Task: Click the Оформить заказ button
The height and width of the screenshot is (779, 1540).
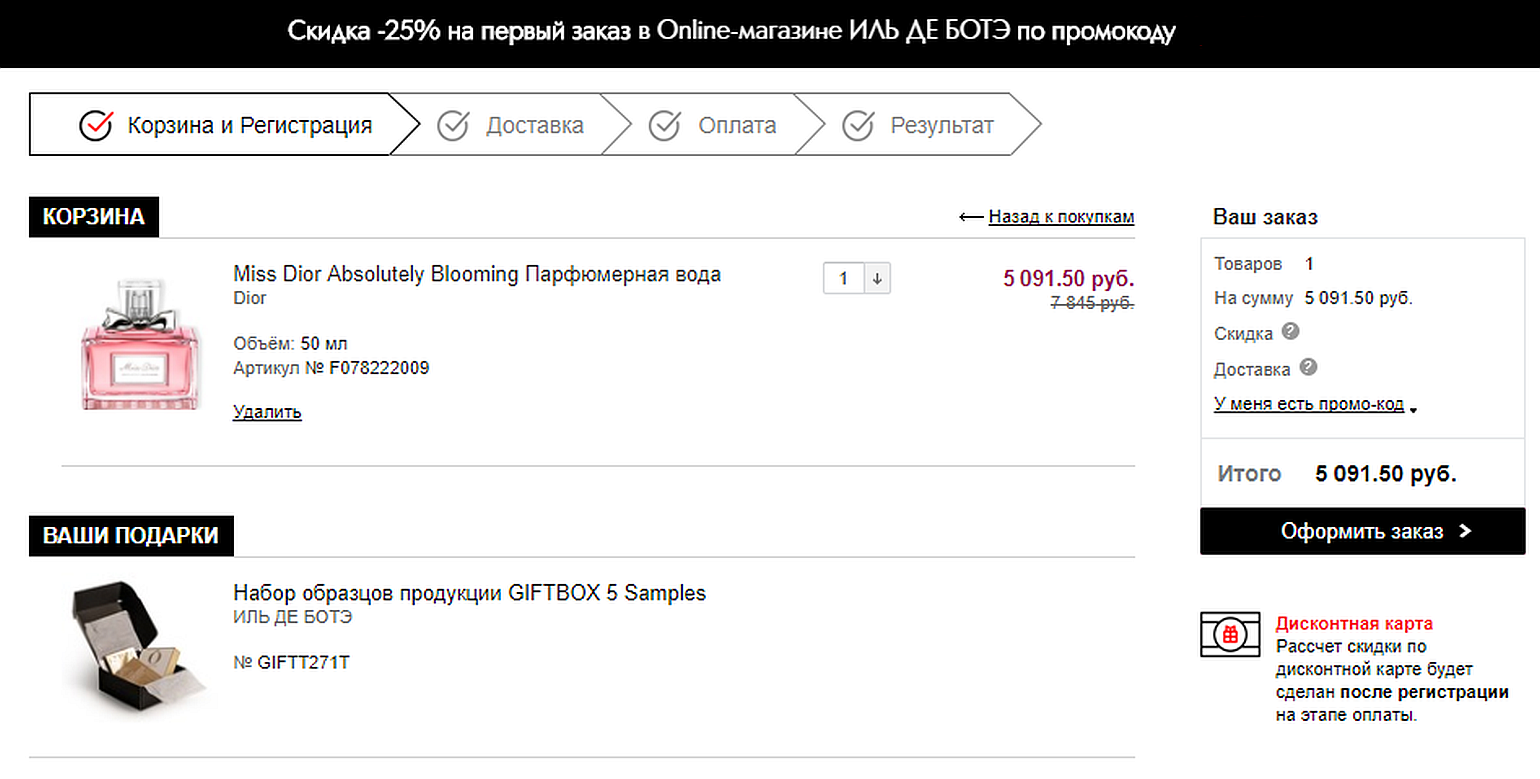Action: pyautogui.click(x=1362, y=532)
